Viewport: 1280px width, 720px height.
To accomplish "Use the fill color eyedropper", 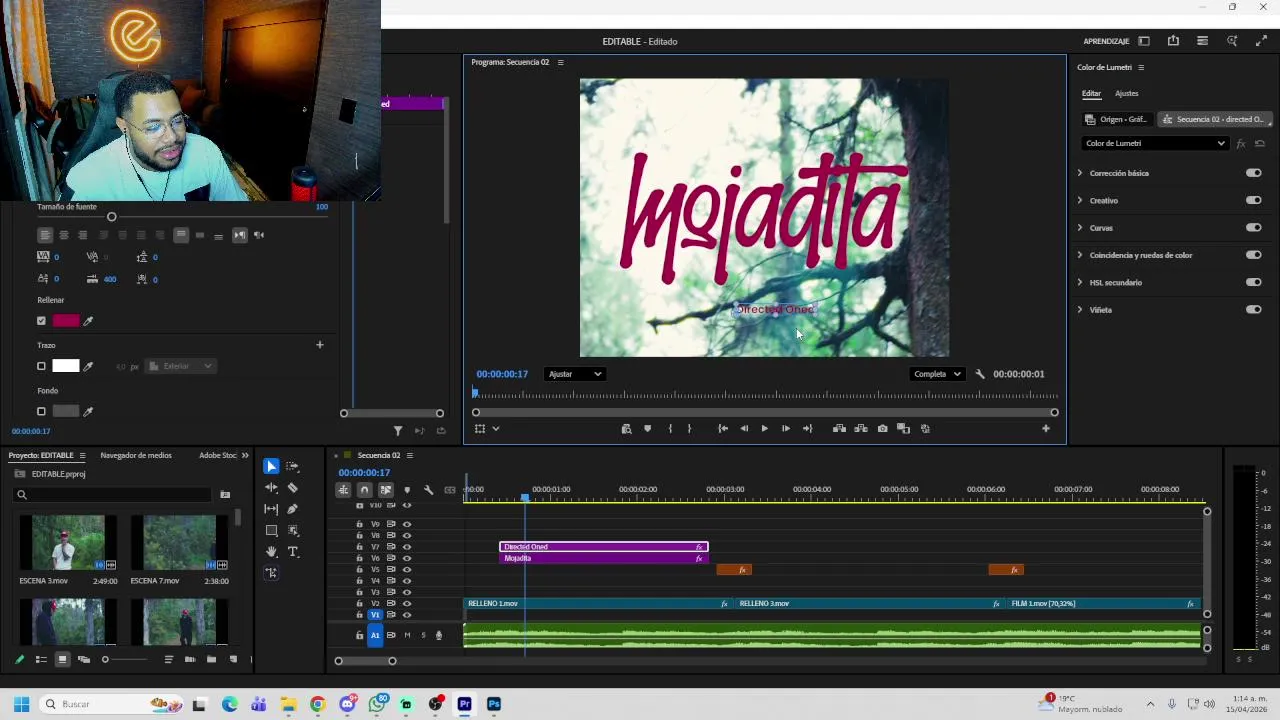I will tap(88, 321).
